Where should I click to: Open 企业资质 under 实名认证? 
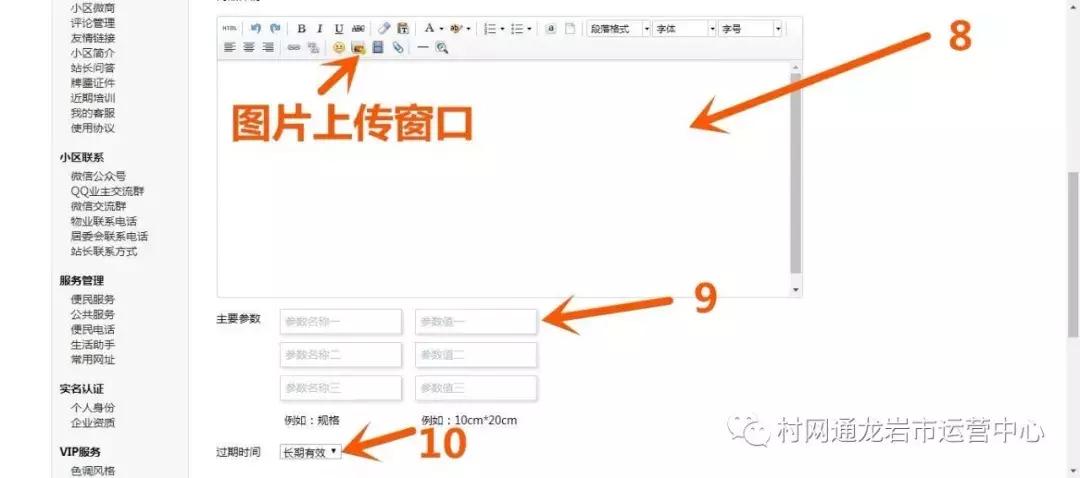coord(93,423)
